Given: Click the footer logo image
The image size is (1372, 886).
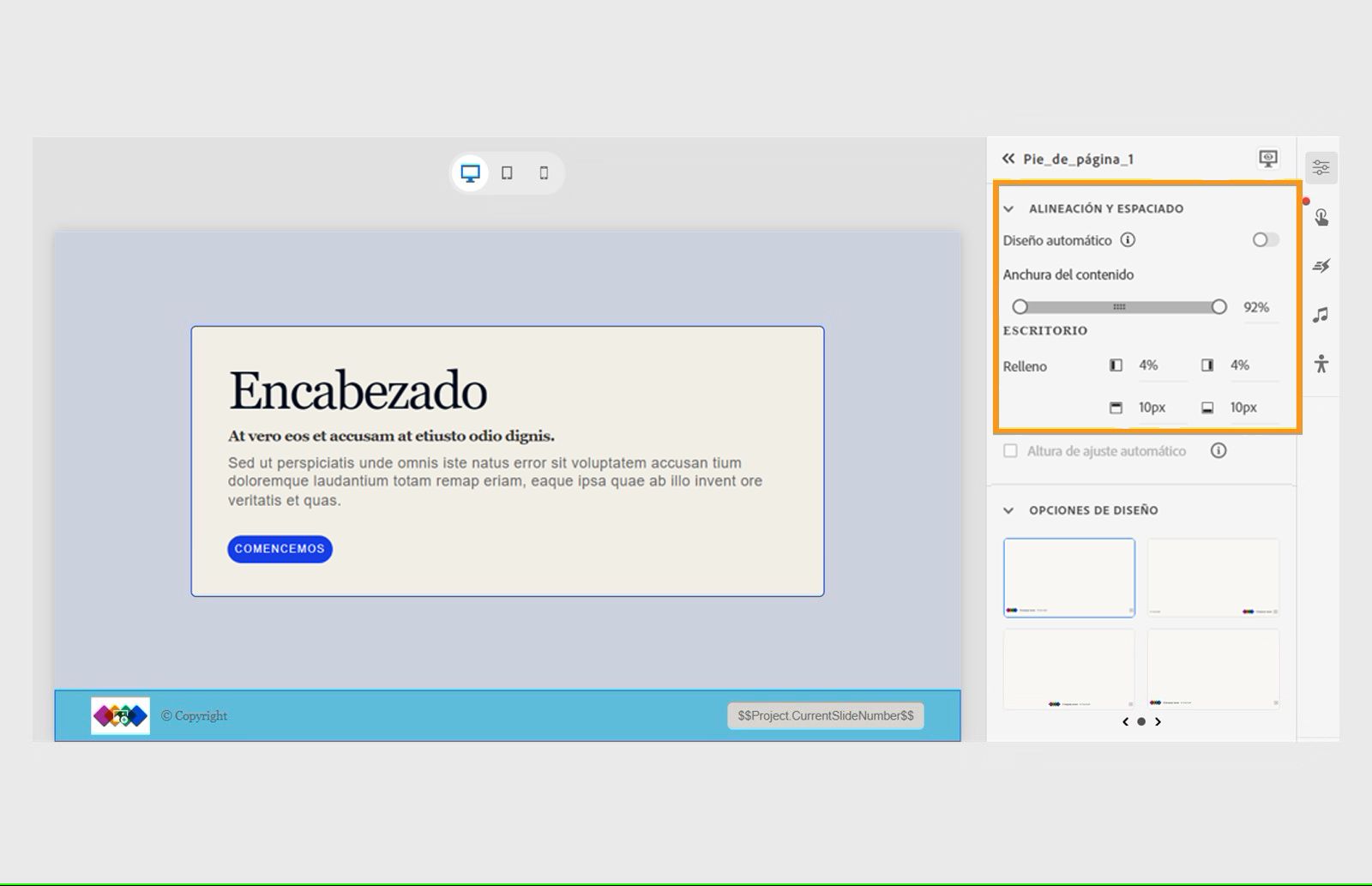Looking at the screenshot, I should [121, 715].
